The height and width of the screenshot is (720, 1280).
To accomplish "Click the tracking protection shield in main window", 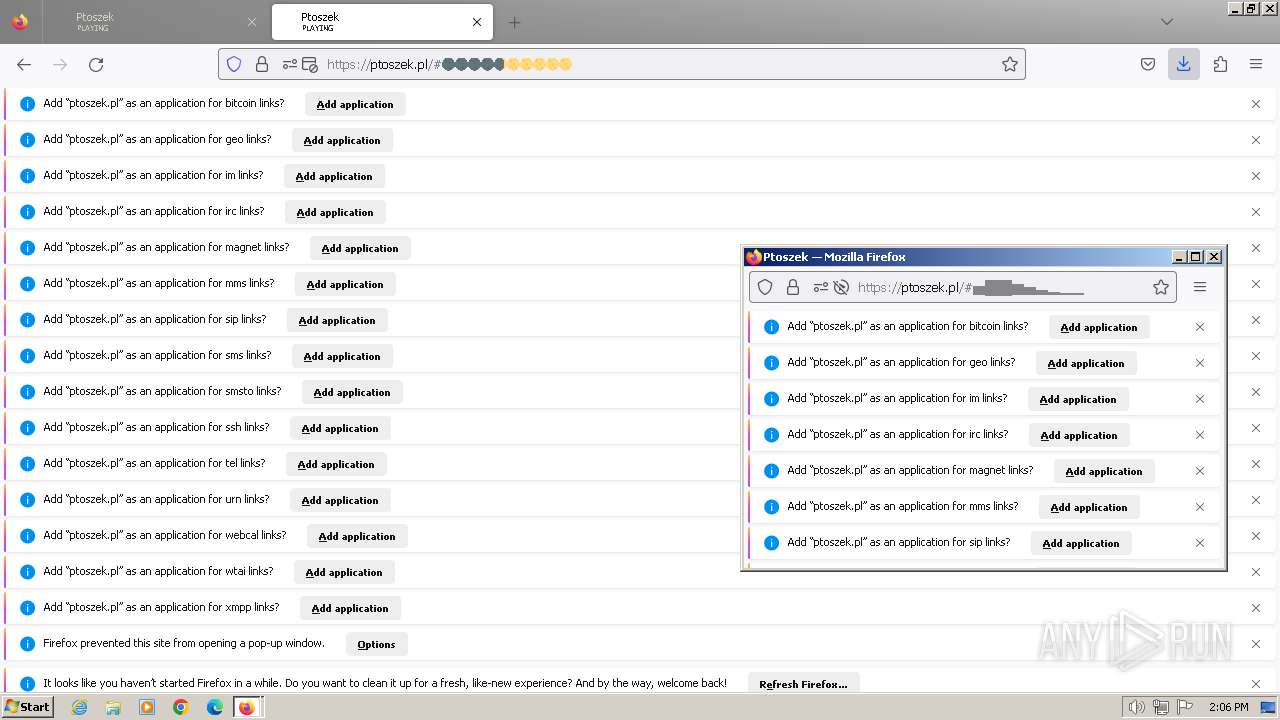I will 234,64.
